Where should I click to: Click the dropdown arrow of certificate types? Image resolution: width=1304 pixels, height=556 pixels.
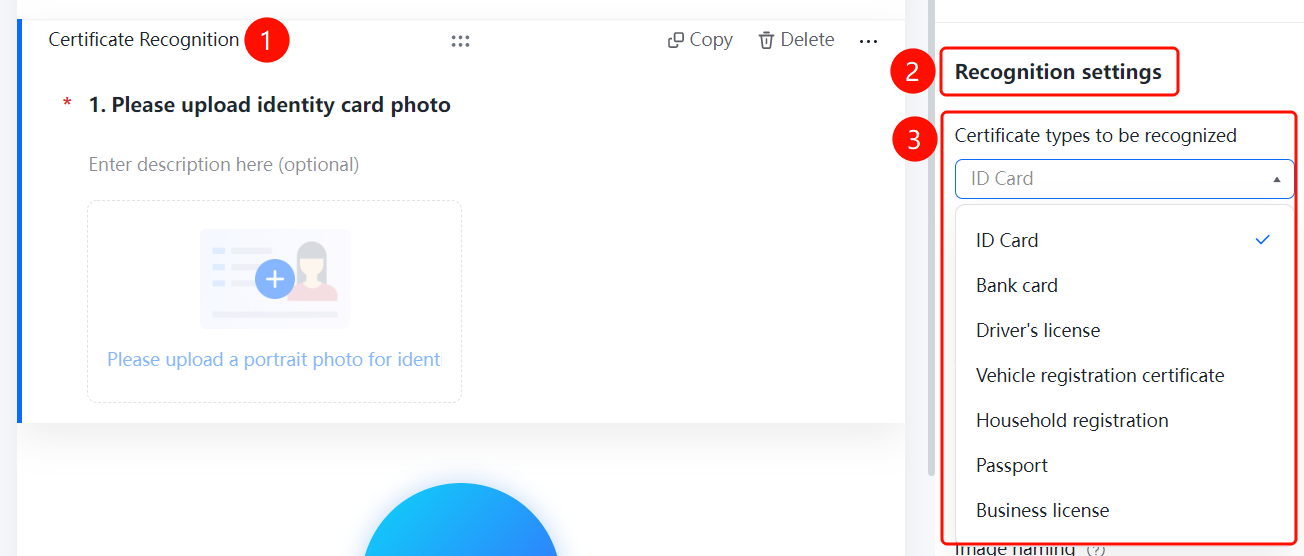tap(1277, 180)
